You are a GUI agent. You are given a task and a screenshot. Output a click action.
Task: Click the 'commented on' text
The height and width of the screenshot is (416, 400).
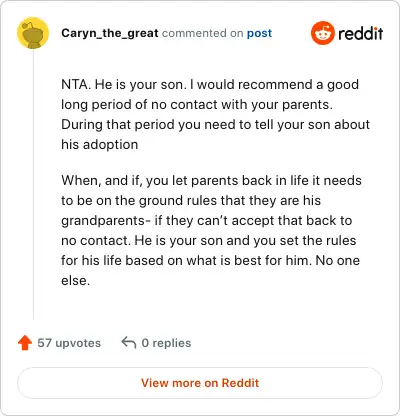point(202,33)
